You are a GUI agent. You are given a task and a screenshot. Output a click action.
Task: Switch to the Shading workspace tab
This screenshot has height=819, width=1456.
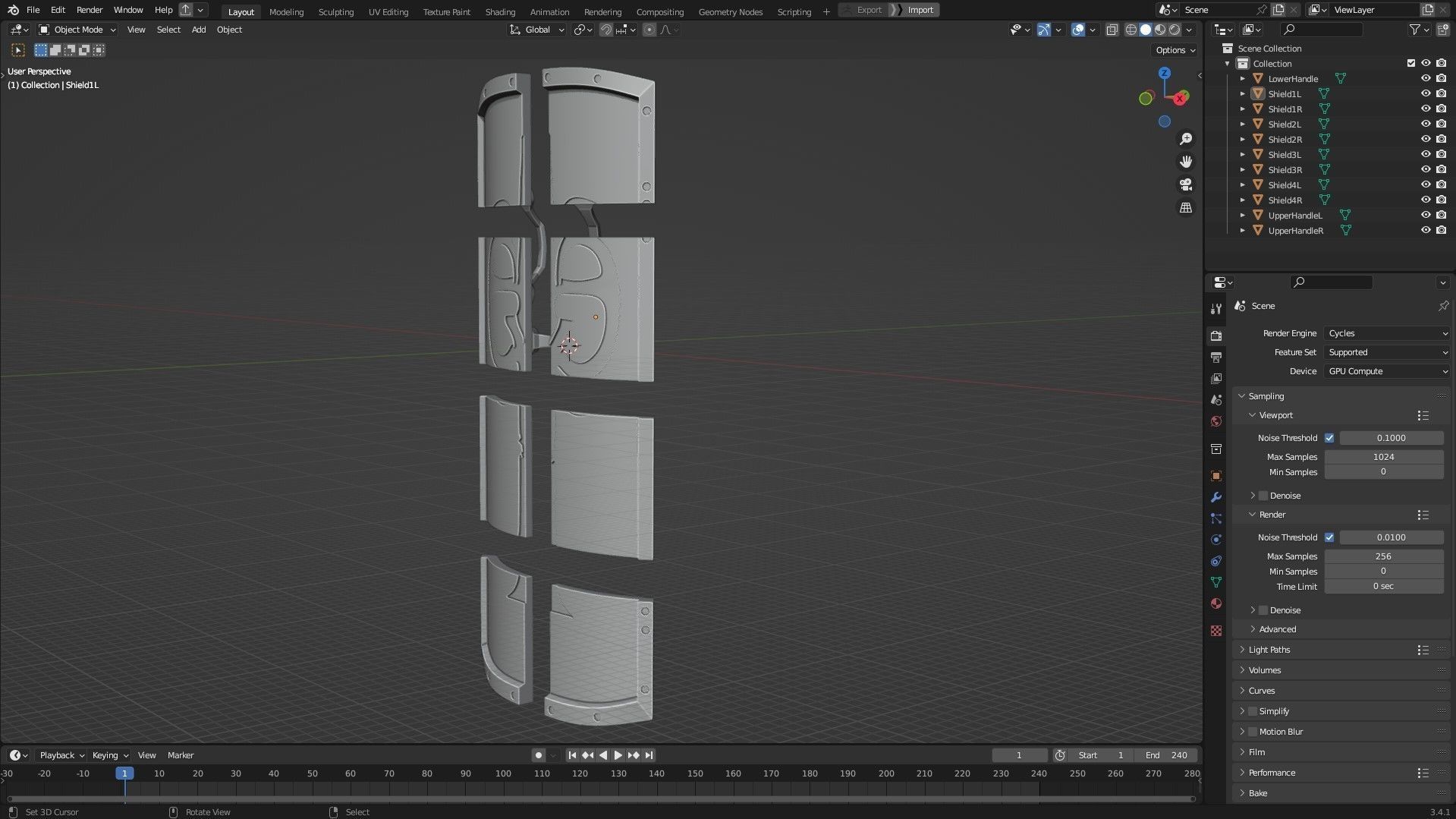500,11
